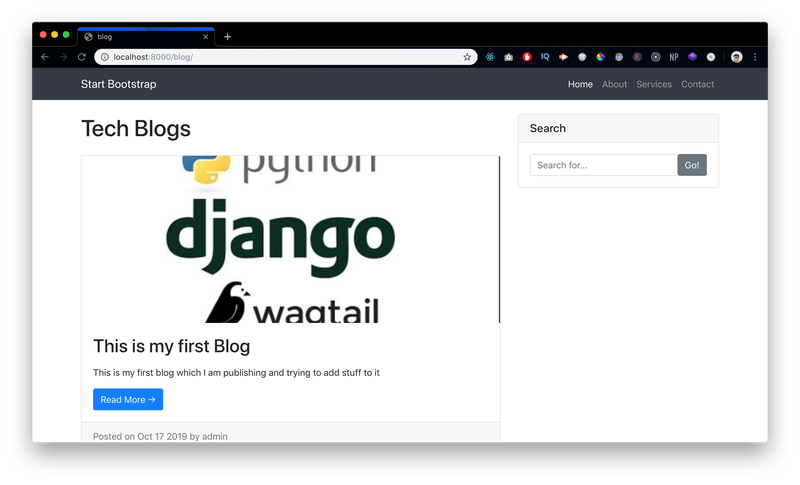The height and width of the screenshot is (485, 800).
Task: Open the Chrome three-dot menu
Action: 755,57
